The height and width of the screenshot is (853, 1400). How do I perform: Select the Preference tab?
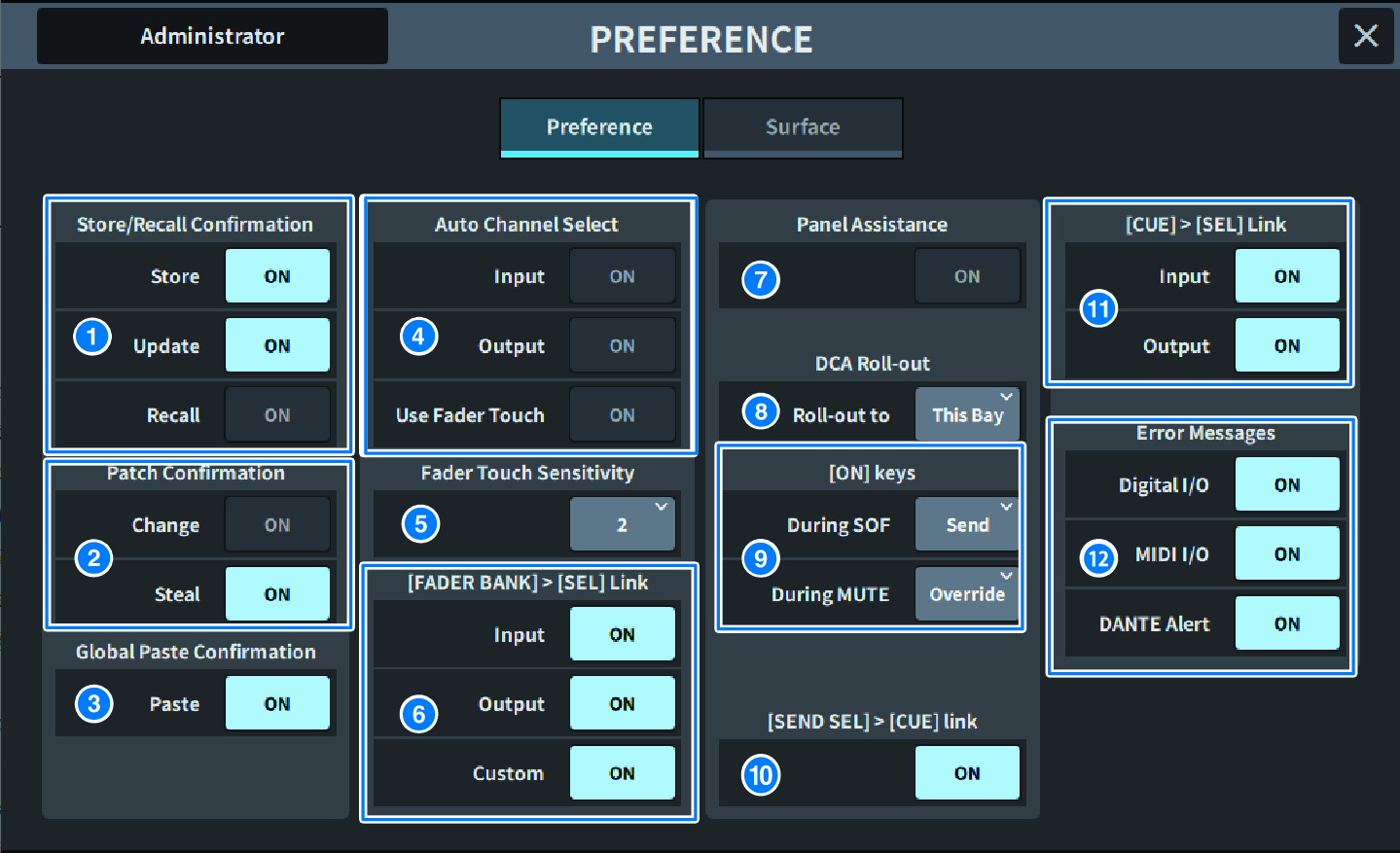(599, 127)
